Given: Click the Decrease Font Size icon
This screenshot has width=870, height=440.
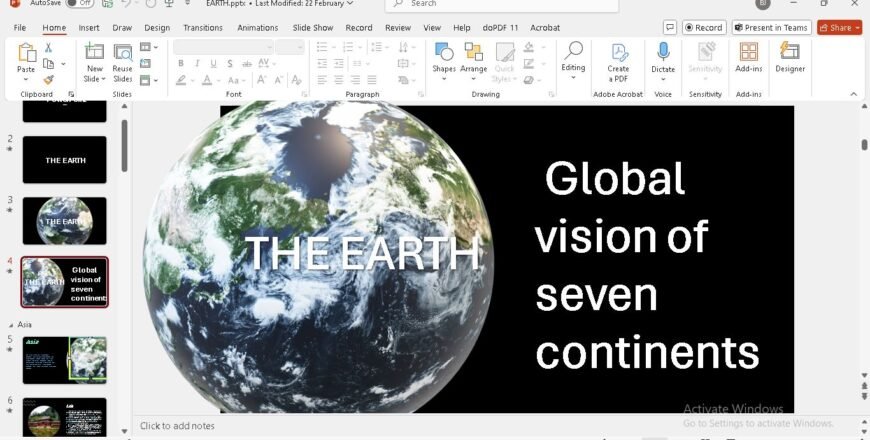Looking at the screenshot, I should click(x=277, y=80).
